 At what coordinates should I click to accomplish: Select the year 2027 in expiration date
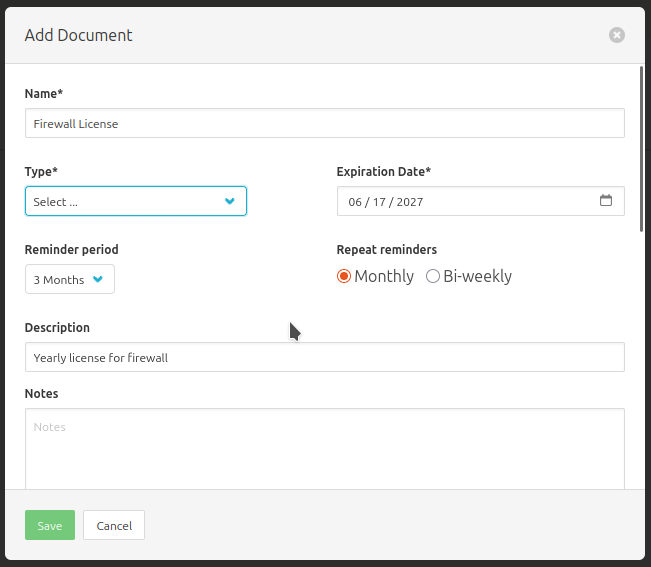410,202
